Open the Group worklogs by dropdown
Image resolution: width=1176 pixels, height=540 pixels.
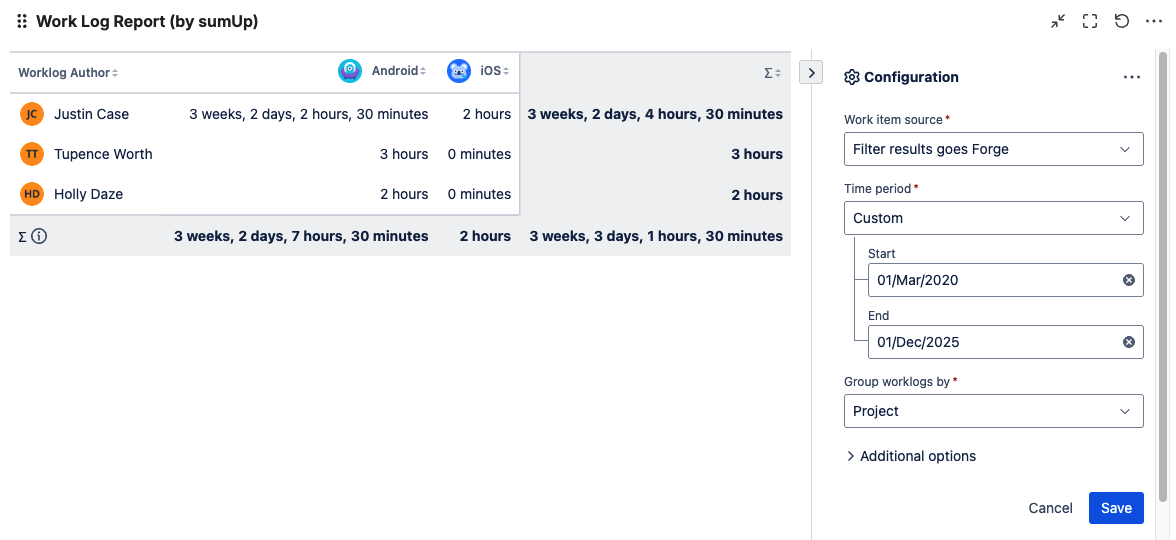coord(993,411)
